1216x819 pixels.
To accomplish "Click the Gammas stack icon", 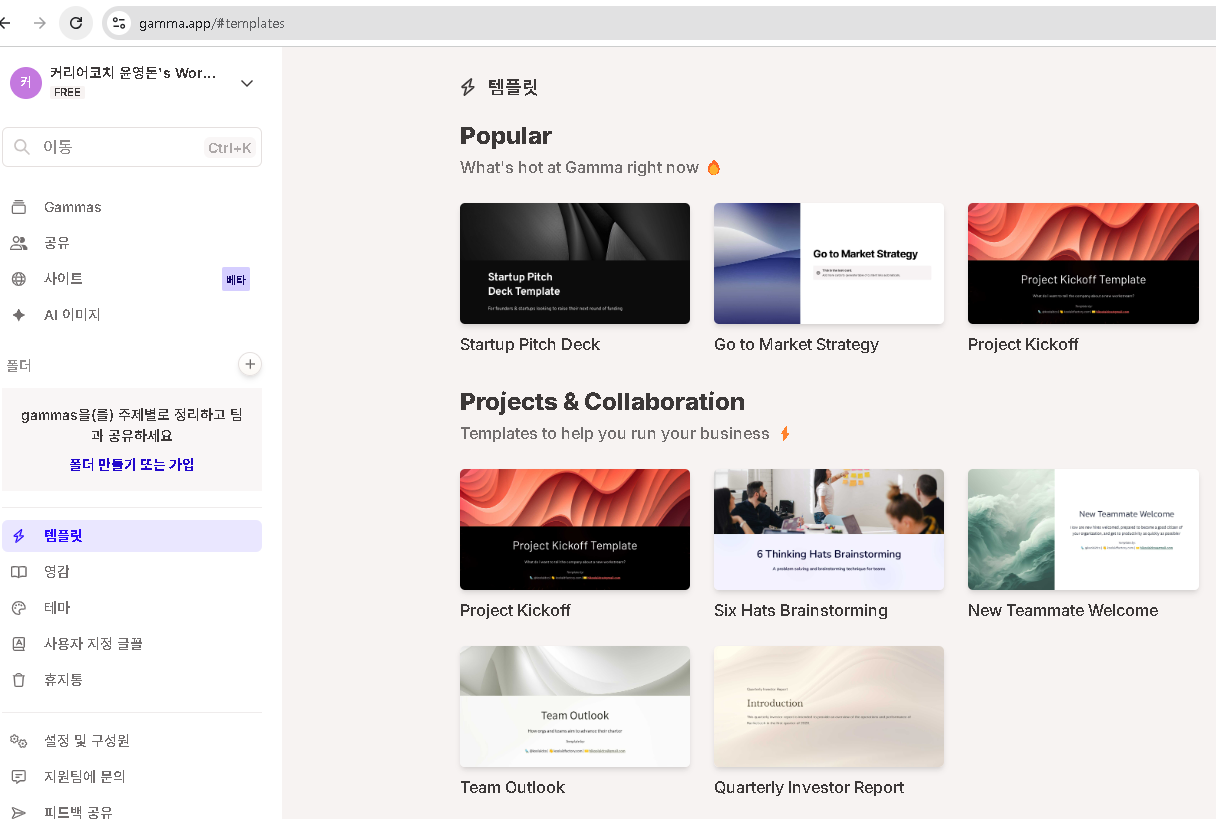I will 18,207.
